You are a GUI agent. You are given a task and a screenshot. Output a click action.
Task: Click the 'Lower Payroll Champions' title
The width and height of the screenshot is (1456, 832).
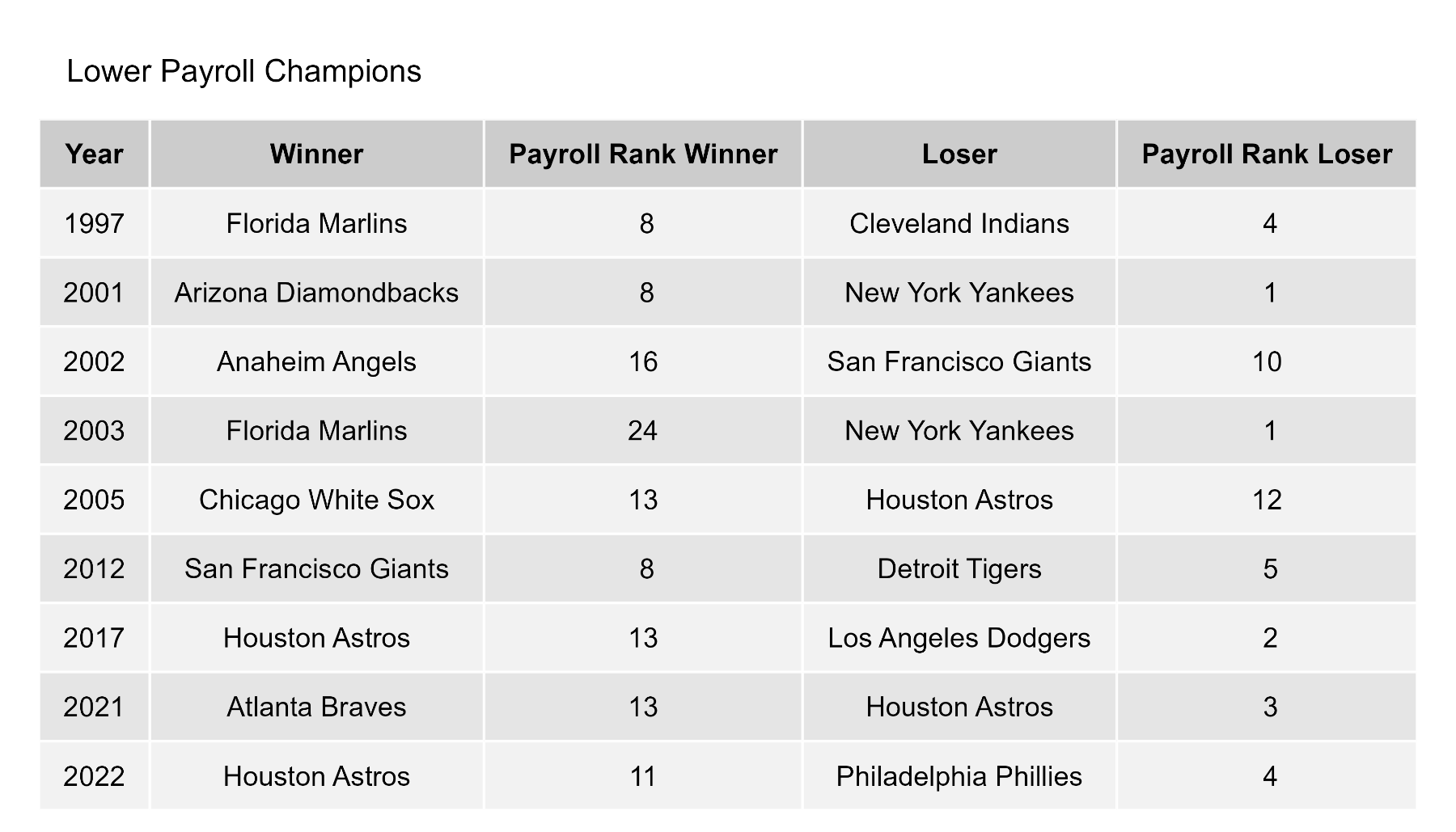point(243,71)
